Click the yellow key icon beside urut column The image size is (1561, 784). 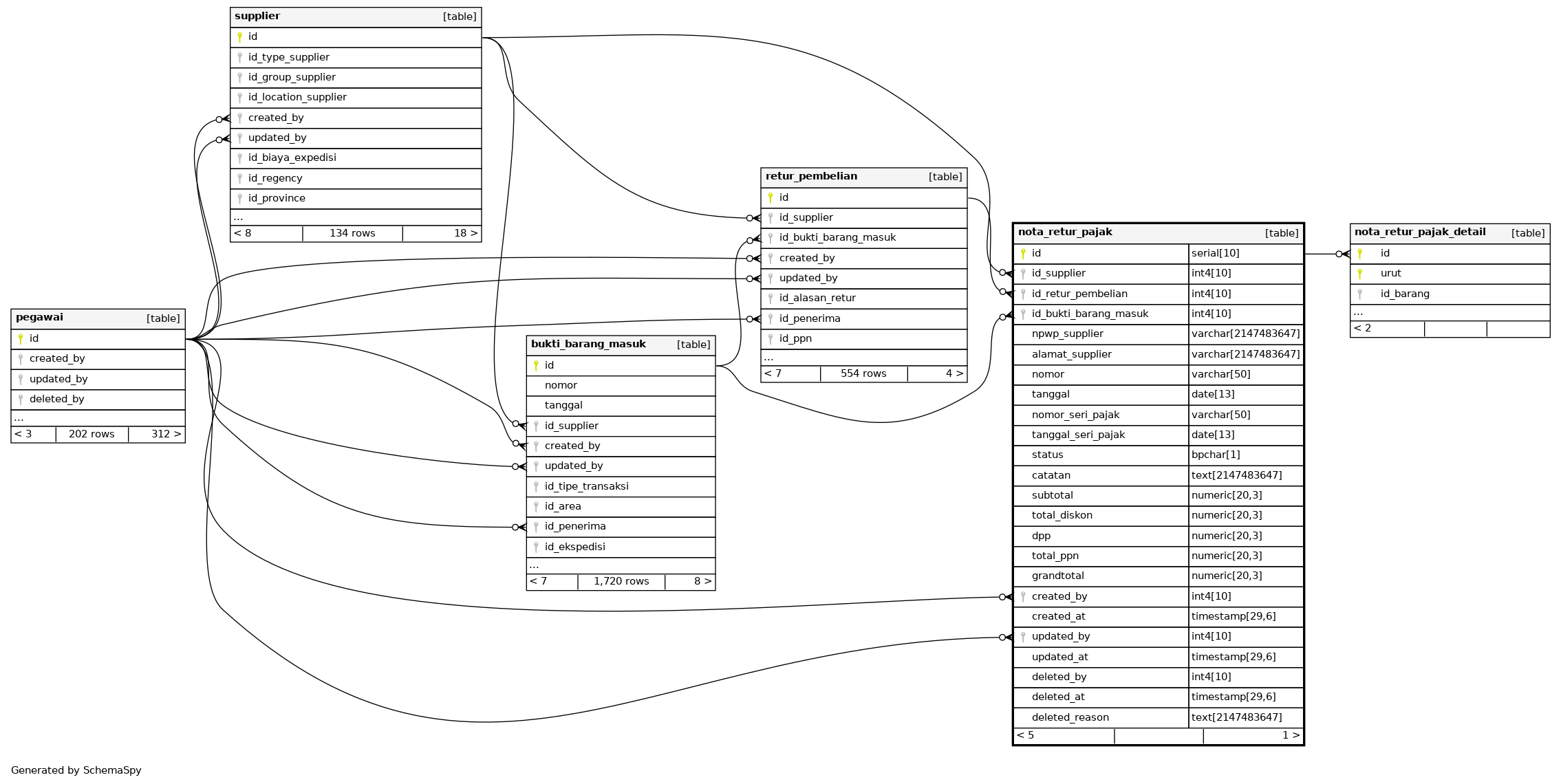pos(1359,274)
